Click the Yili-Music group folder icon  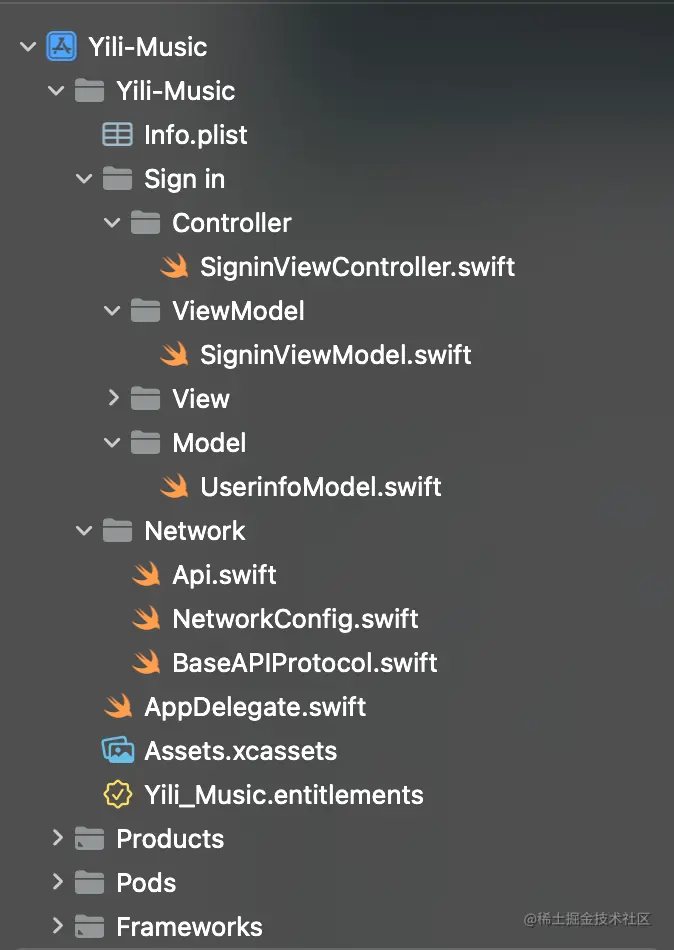click(89, 91)
